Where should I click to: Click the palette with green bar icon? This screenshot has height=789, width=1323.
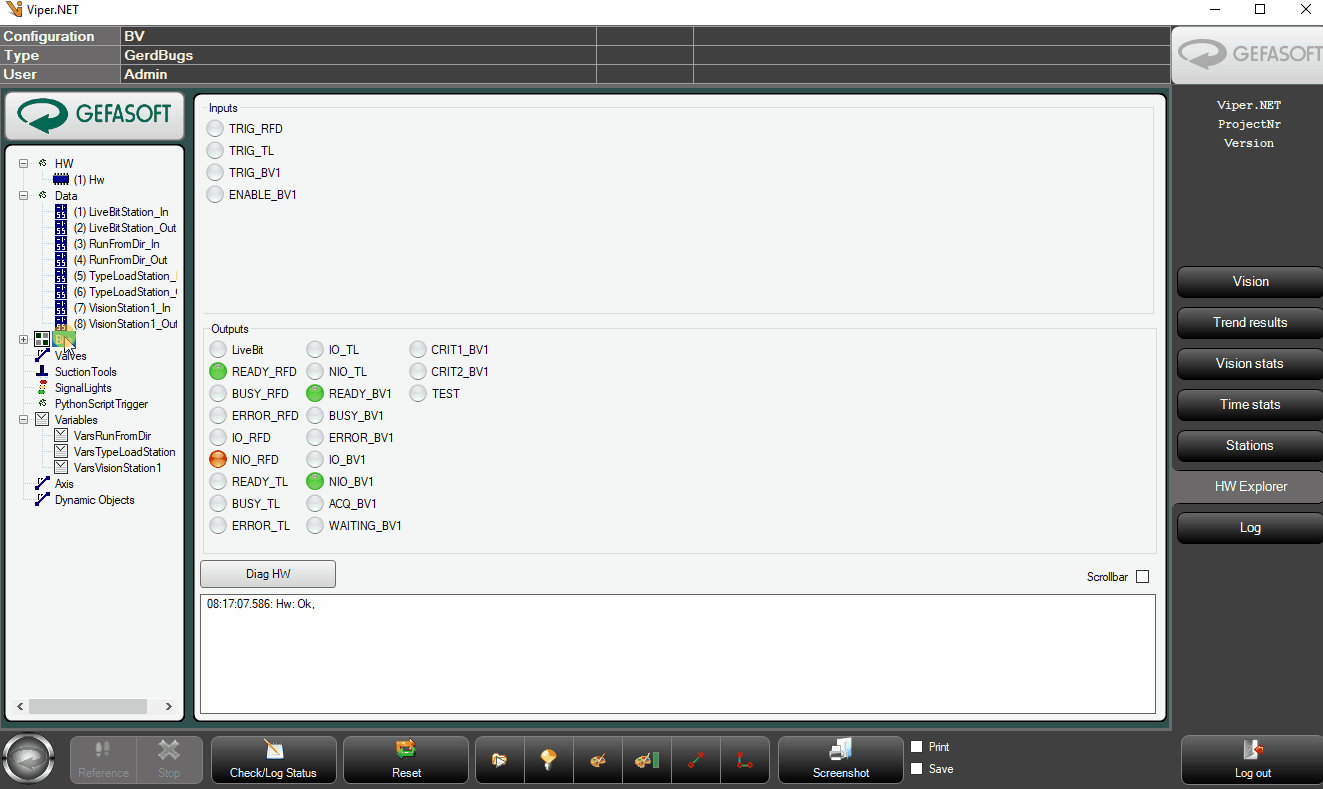(647, 760)
